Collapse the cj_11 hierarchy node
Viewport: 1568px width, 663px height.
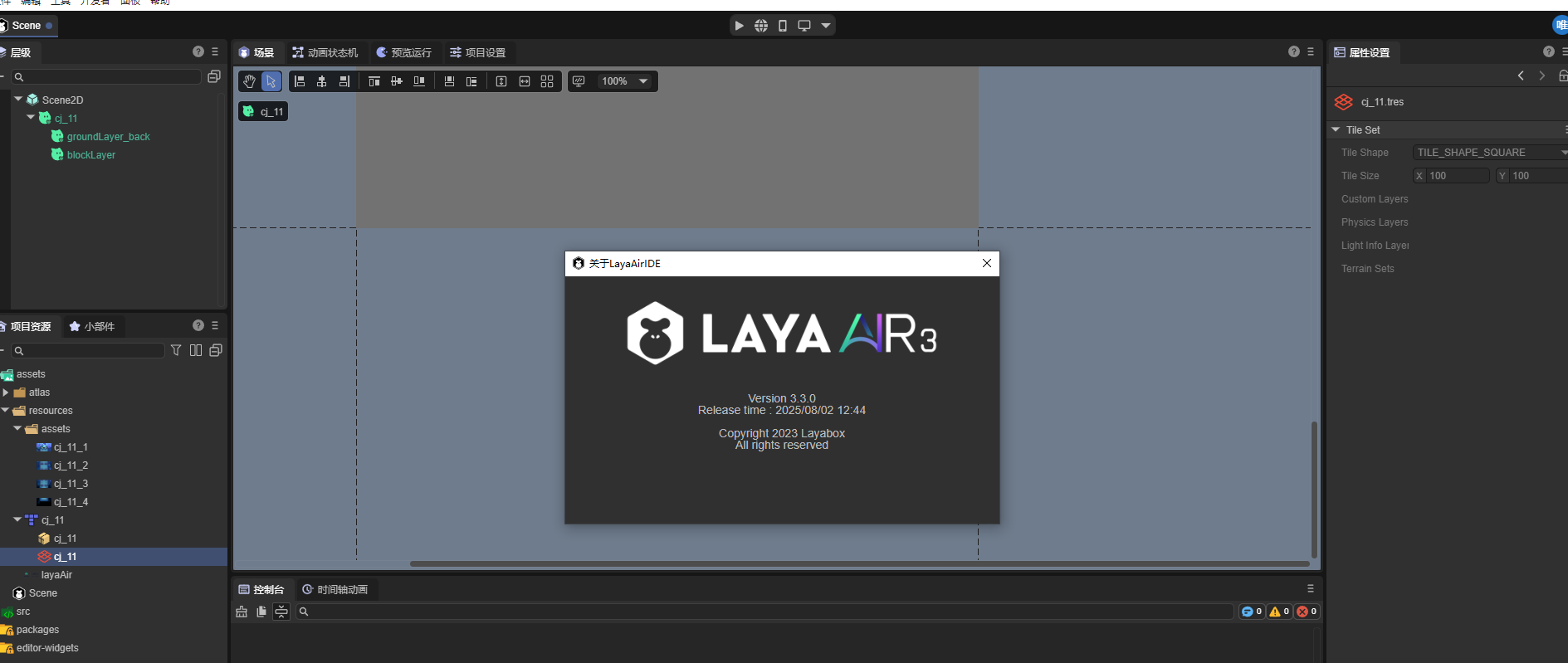(x=31, y=117)
